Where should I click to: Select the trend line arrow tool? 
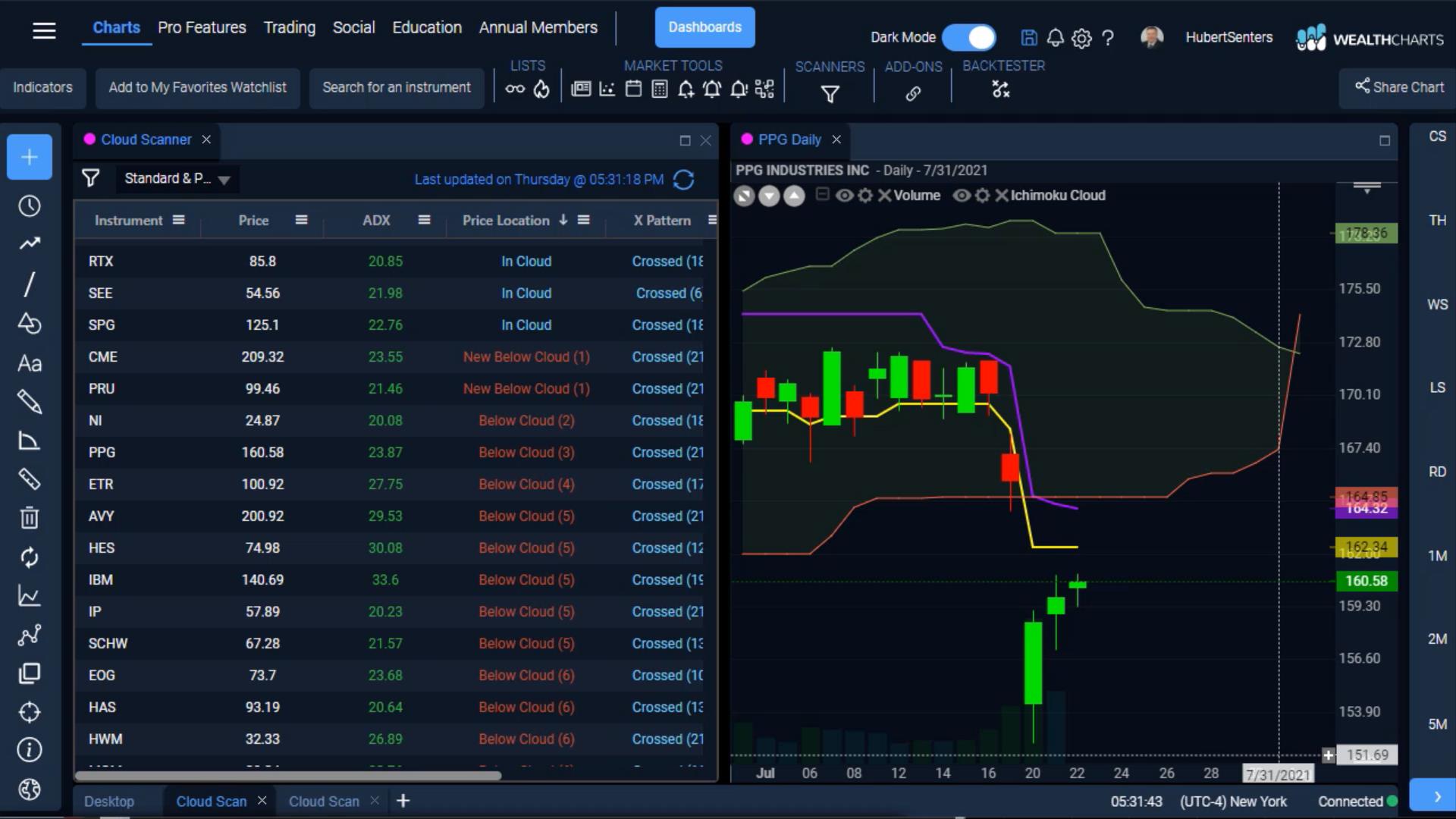click(30, 243)
